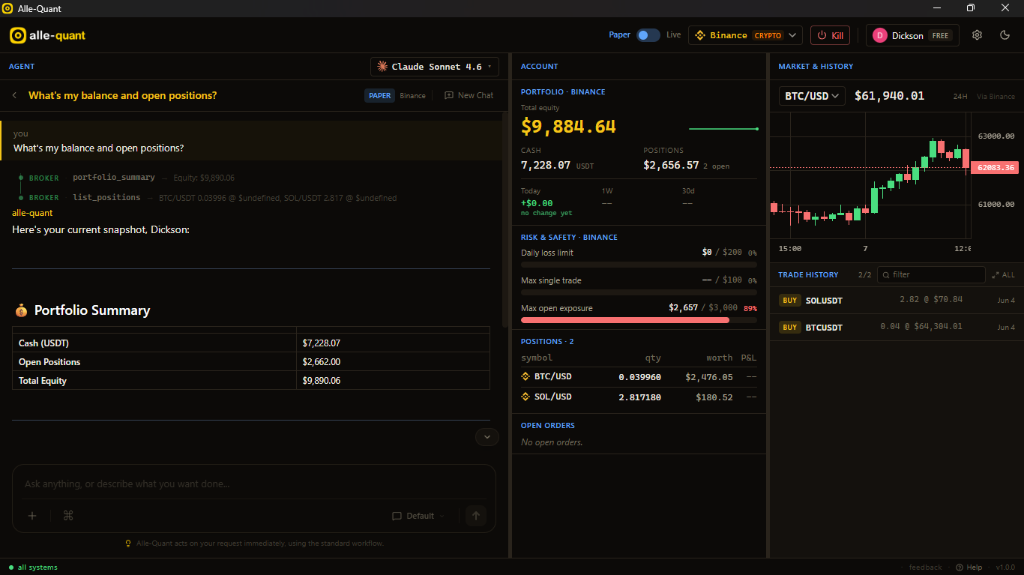
Task: Click the plus attach icon
Action: (32, 516)
